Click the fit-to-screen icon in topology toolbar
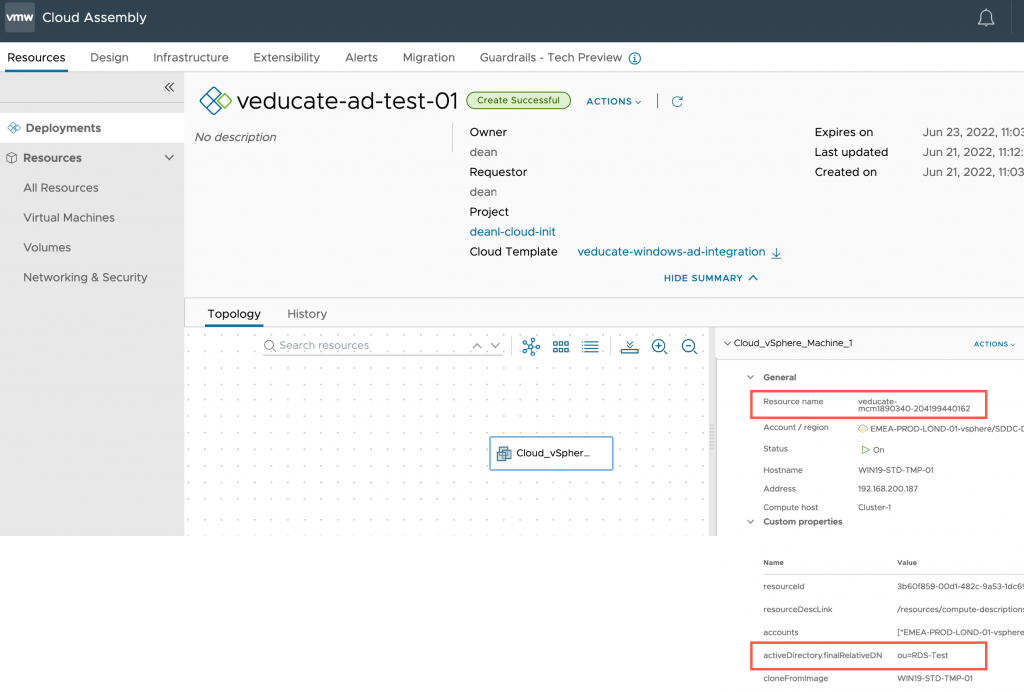 (628, 346)
